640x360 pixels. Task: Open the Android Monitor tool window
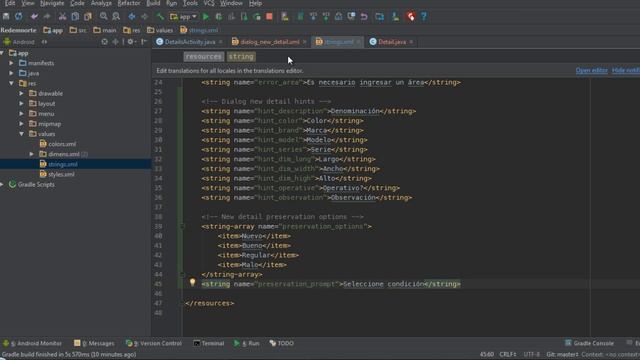click(32, 343)
